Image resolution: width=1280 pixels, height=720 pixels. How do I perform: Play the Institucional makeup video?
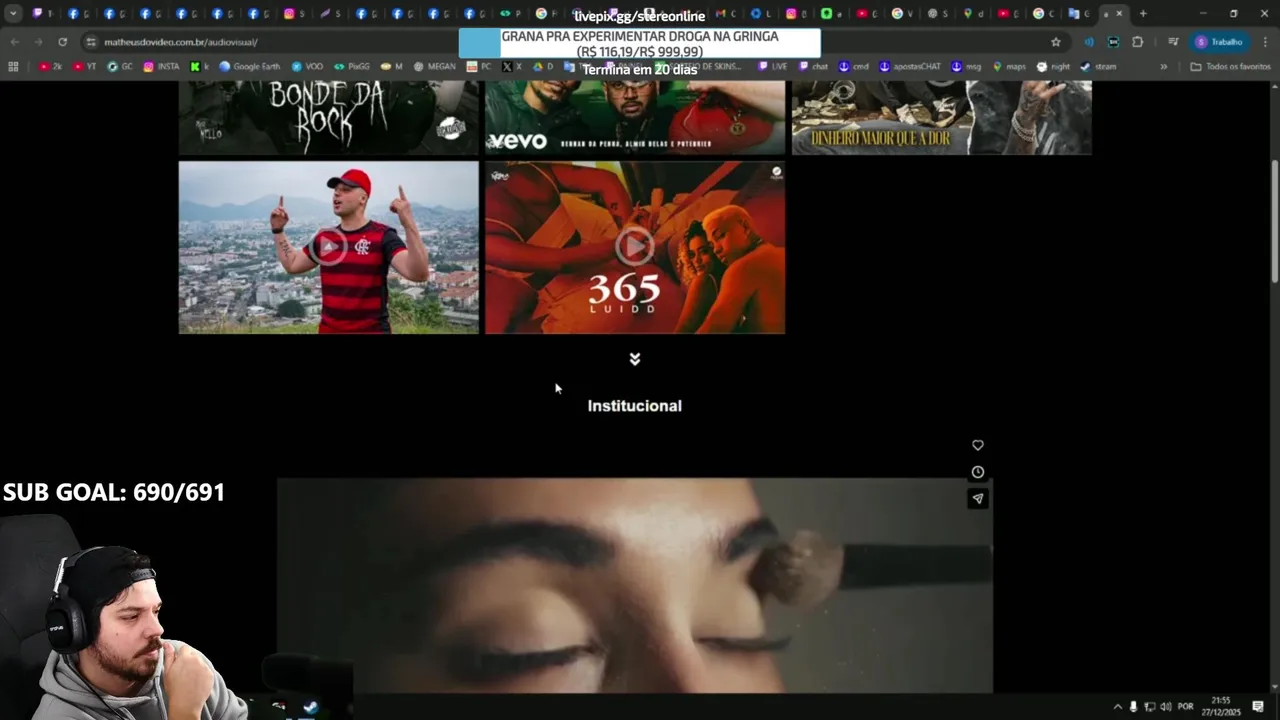634,585
